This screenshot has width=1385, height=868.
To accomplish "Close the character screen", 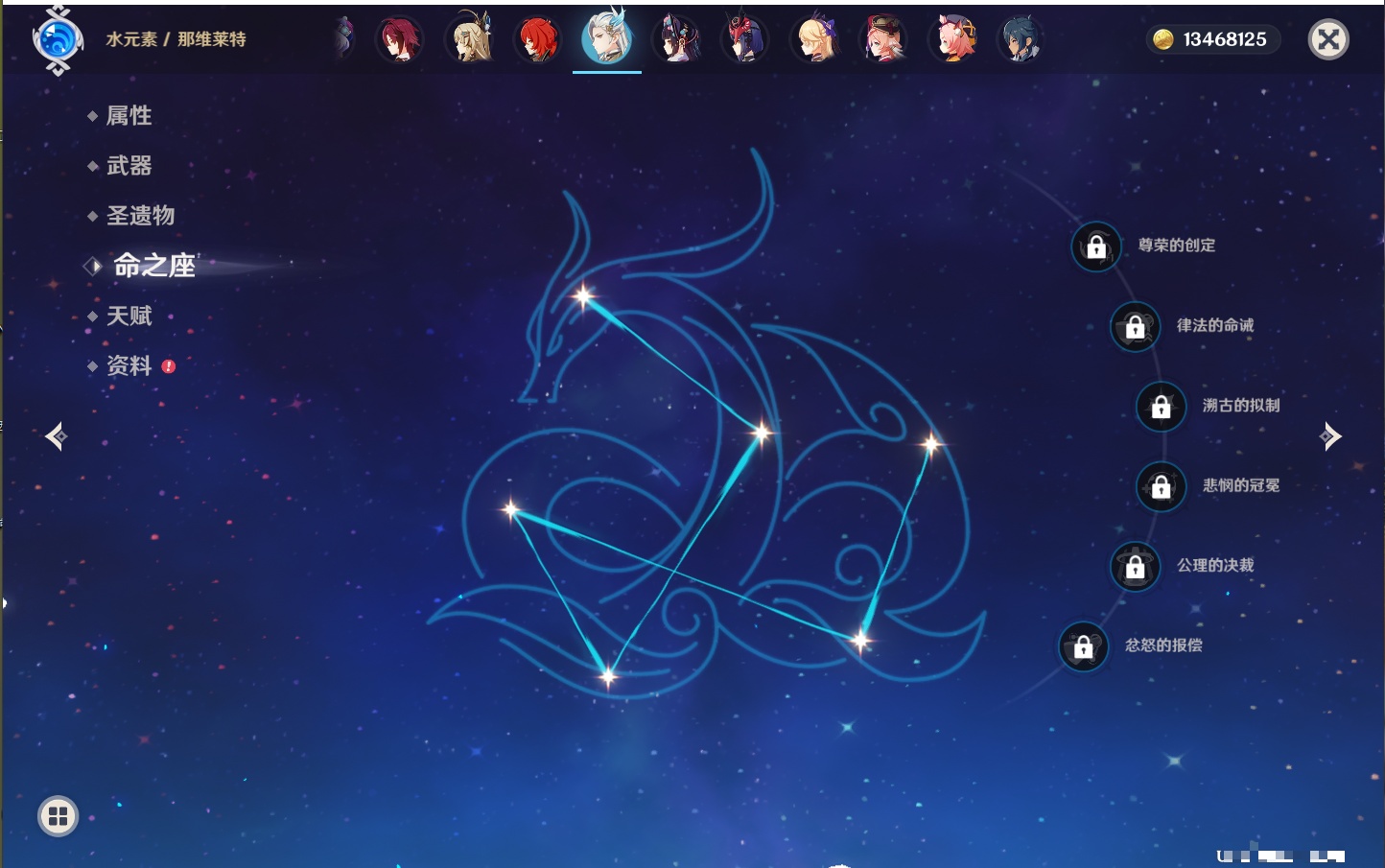I will click(1329, 39).
